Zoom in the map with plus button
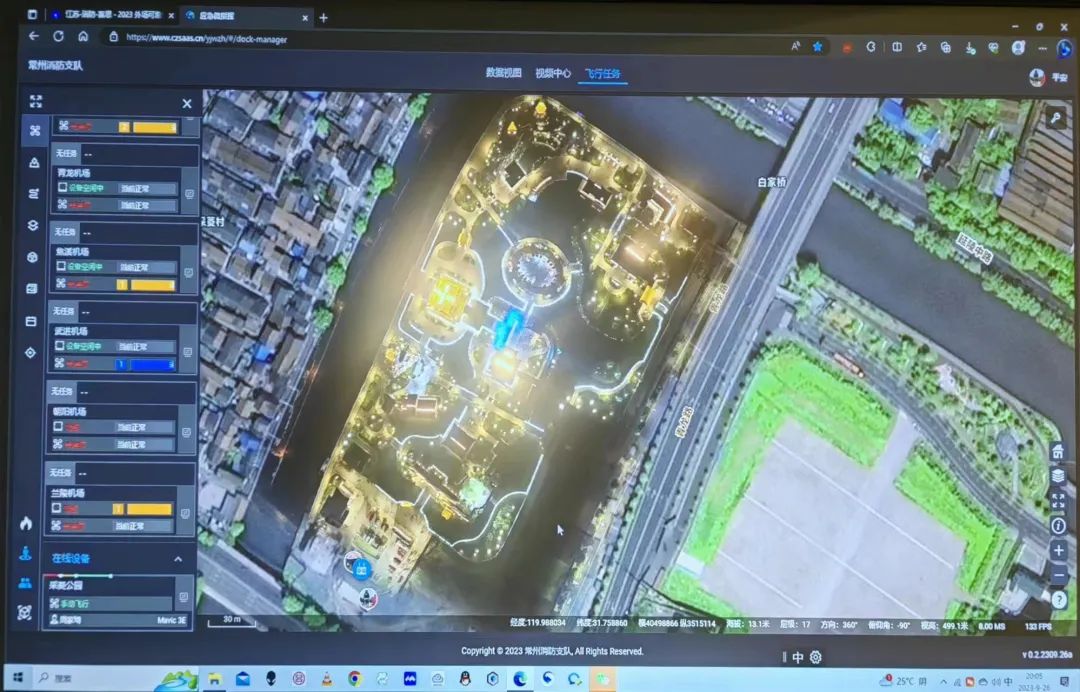The image size is (1080, 692). coord(1059,551)
